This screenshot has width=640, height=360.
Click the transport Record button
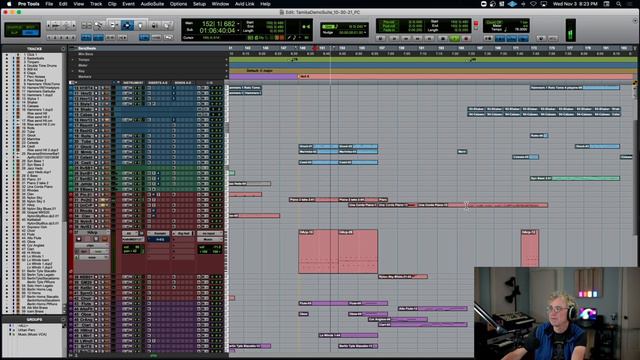pyautogui.click(x=466, y=38)
